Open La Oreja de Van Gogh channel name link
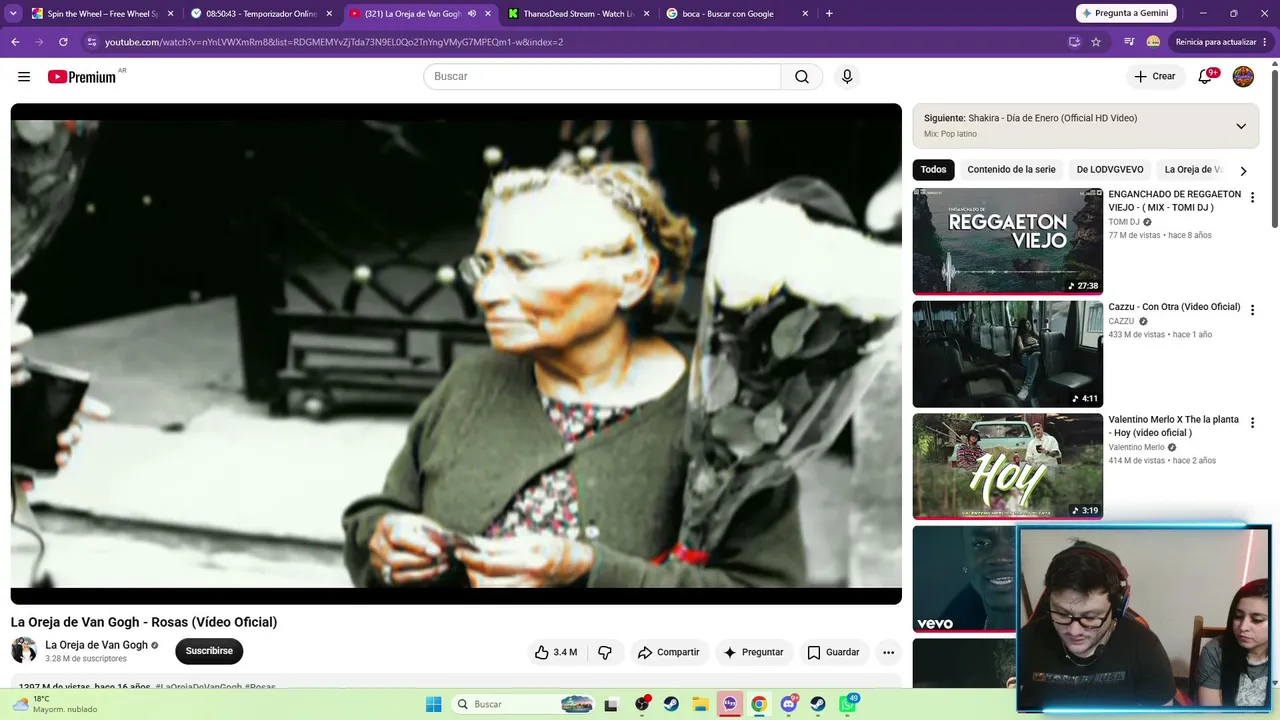This screenshot has height=720, width=1280. tap(96, 645)
